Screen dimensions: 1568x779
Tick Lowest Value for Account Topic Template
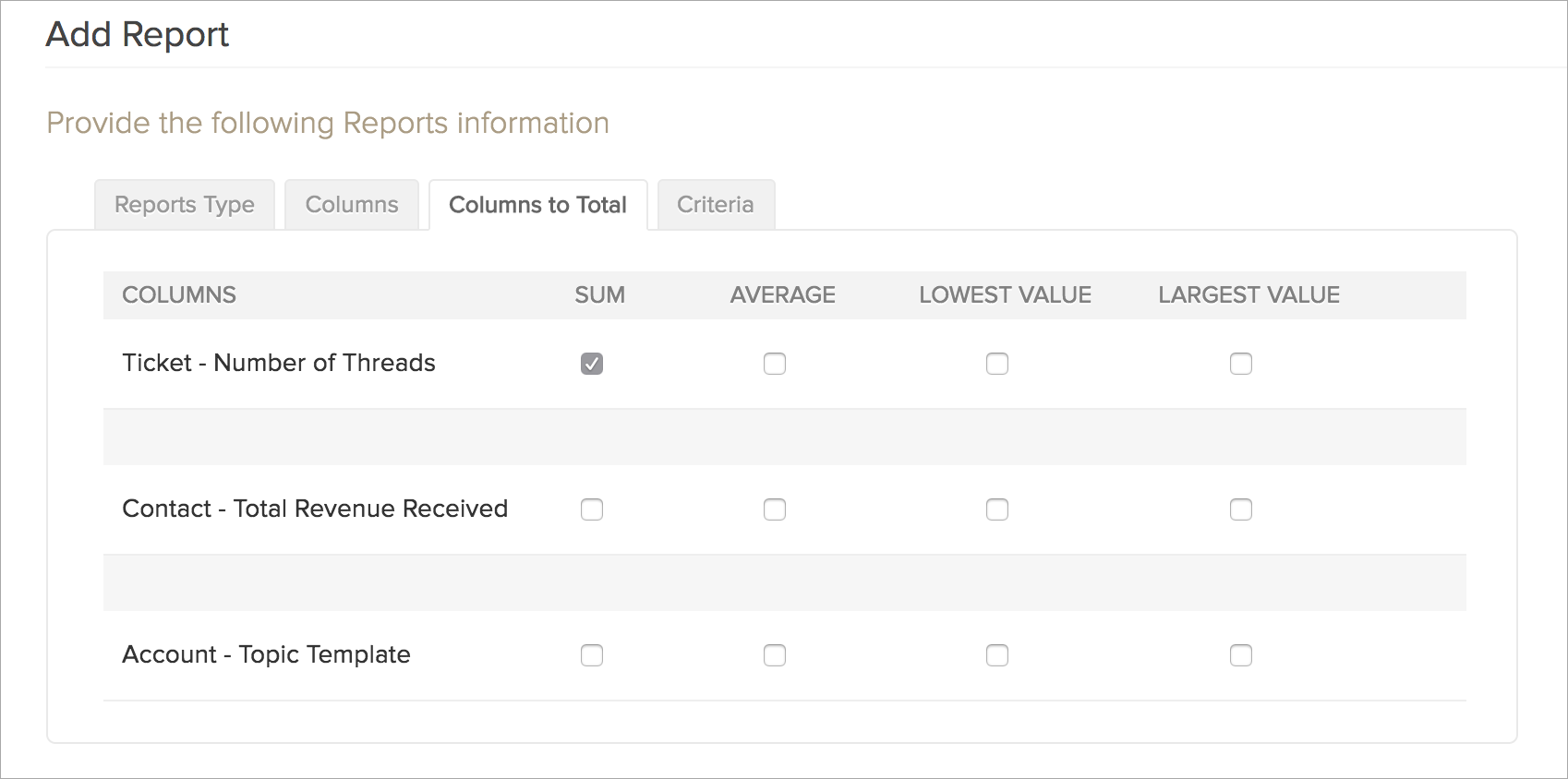point(997,655)
